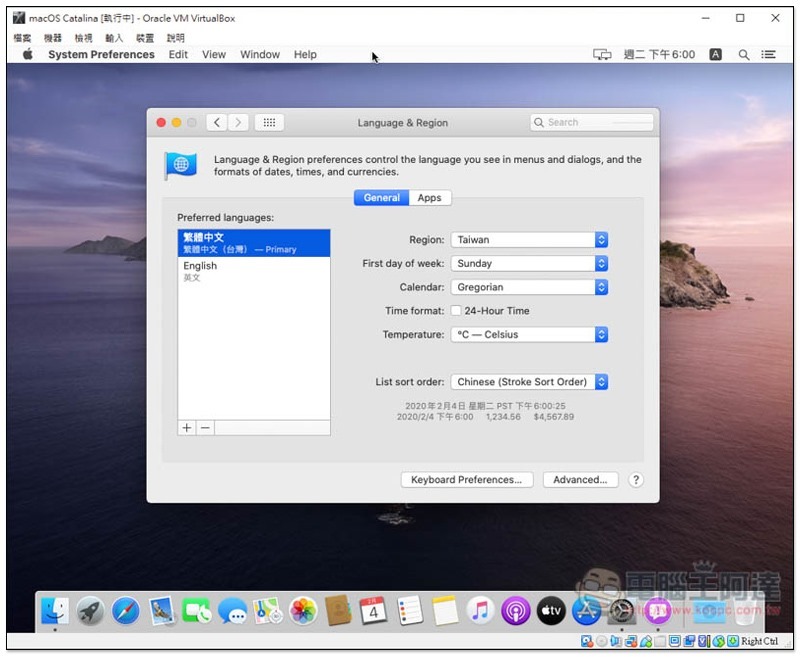Click the Keyboard Preferences button
This screenshot has height=657, width=800.
pyautogui.click(x=466, y=480)
